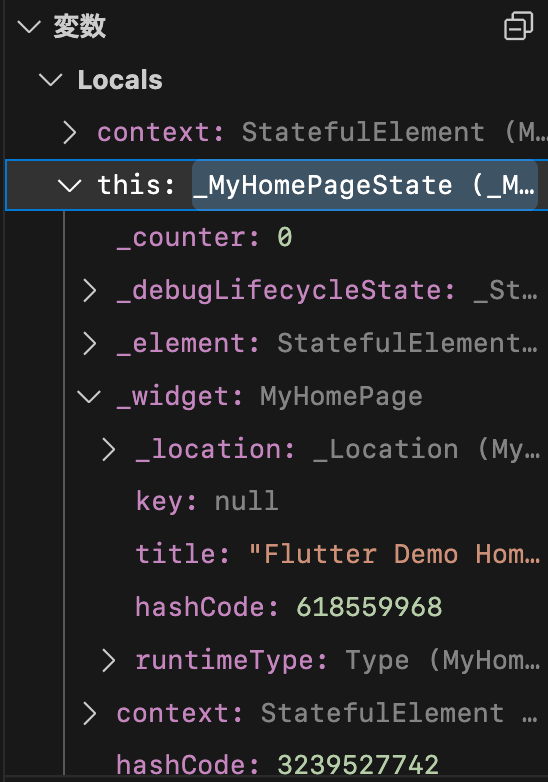Screen dimensions: 548x782
Task: Expand the _location entry under _widget
Action: [x=109, y=449]
